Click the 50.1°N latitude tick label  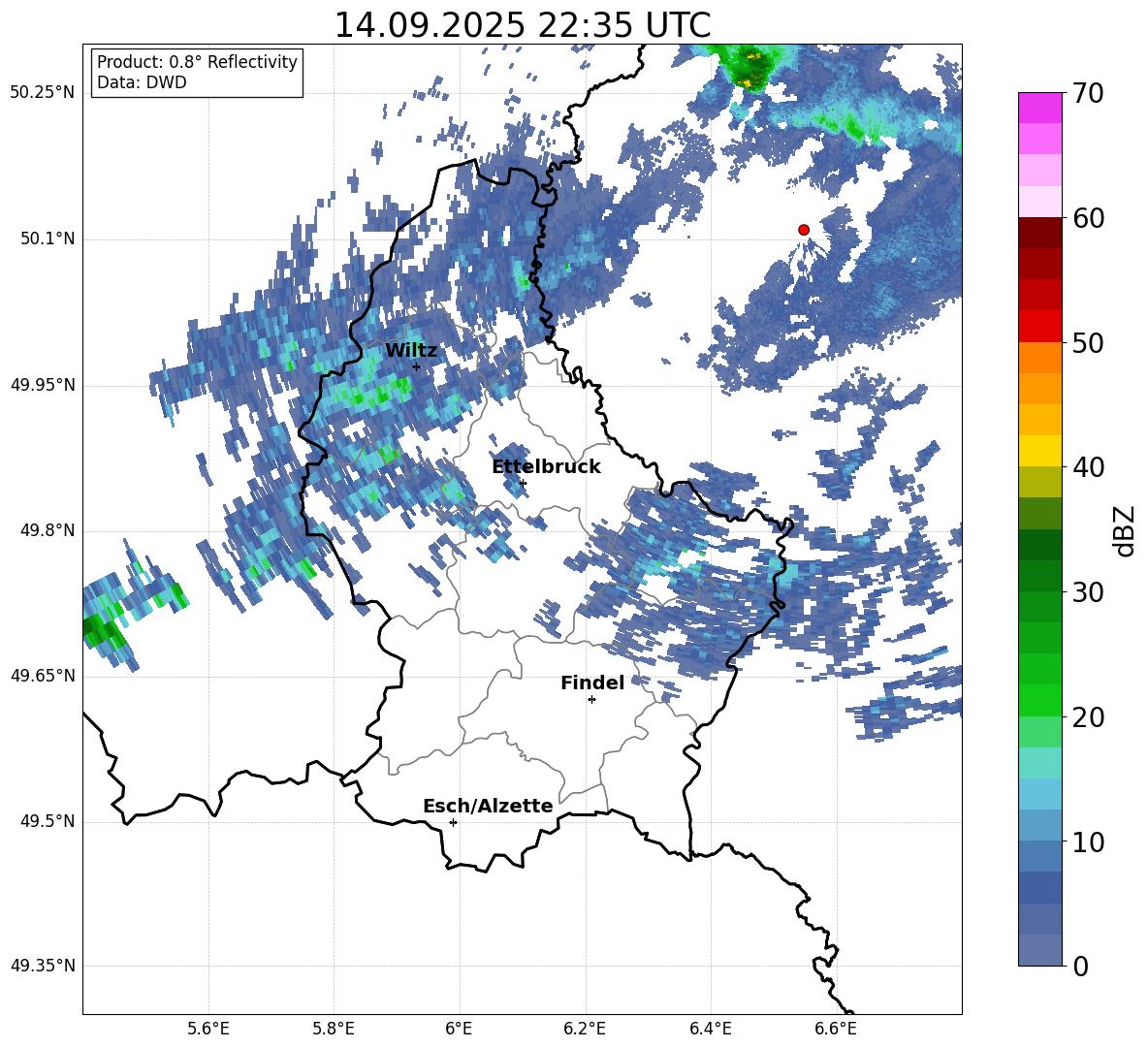tap(48, 238)
